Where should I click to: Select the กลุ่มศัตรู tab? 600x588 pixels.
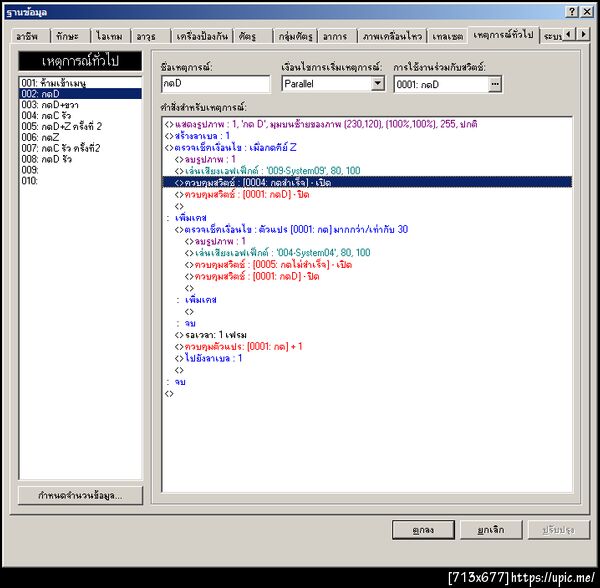[295, 36]
